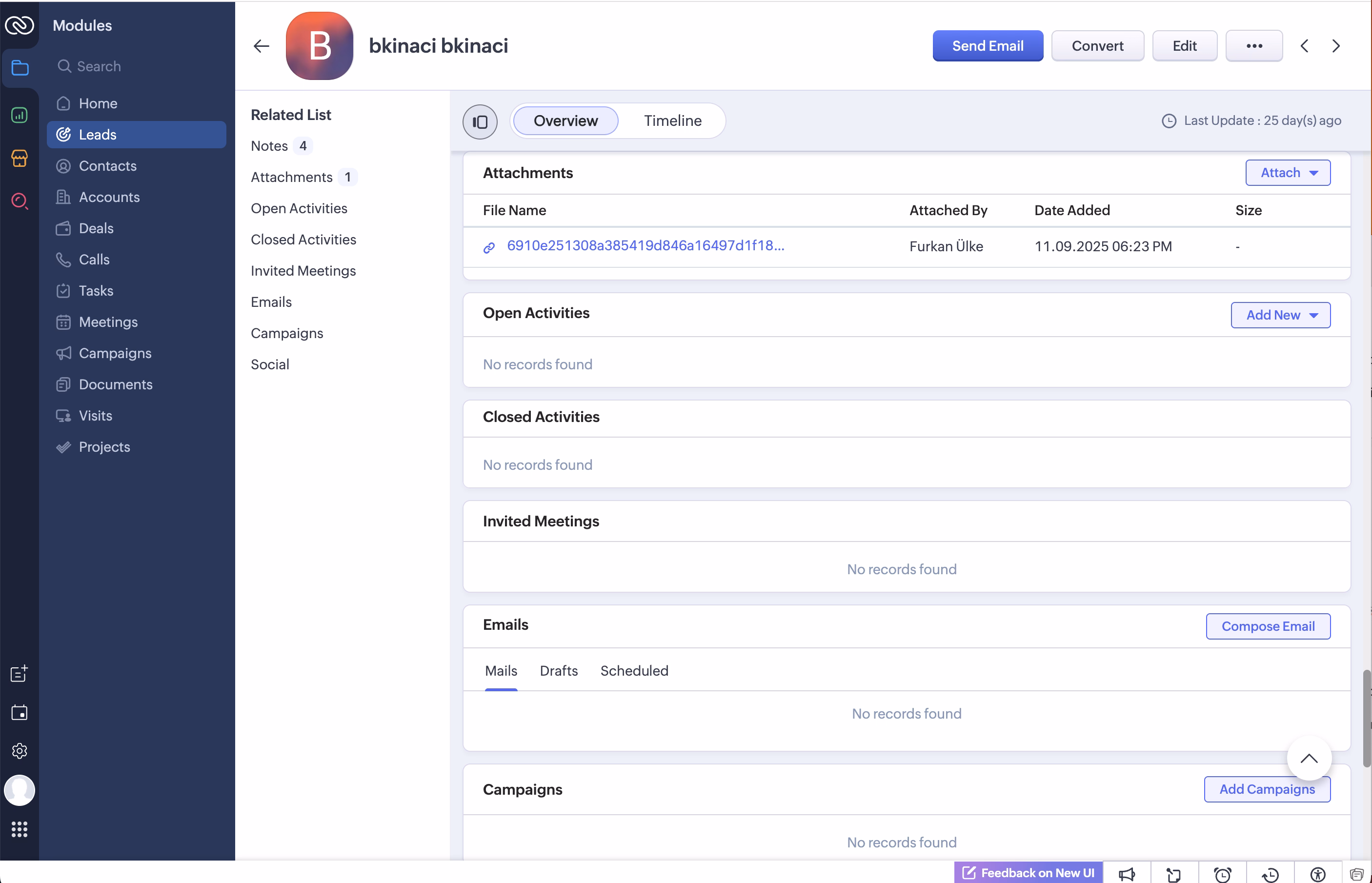1372x883 pixels.
Task: Click the attachment link icon beside file name
Action: point(489,248)
